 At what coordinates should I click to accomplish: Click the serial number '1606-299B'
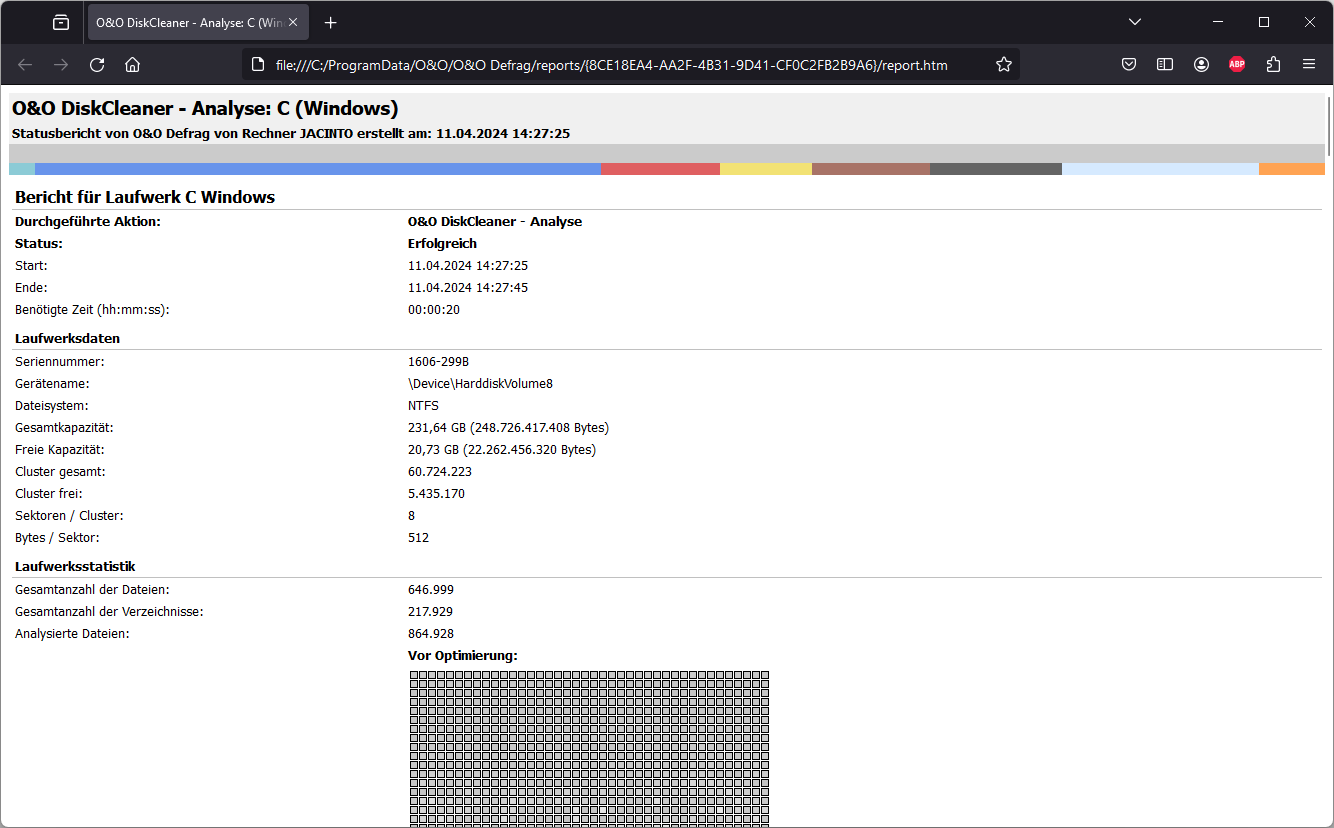tap(439, 361)
